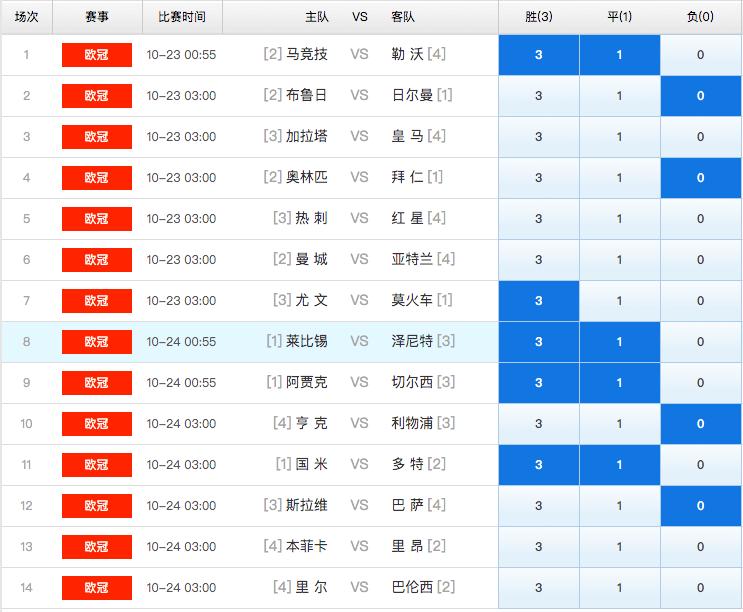Click home team 阿贾克
The width and height of the screenshot is (743, 612).
(307, 382)
